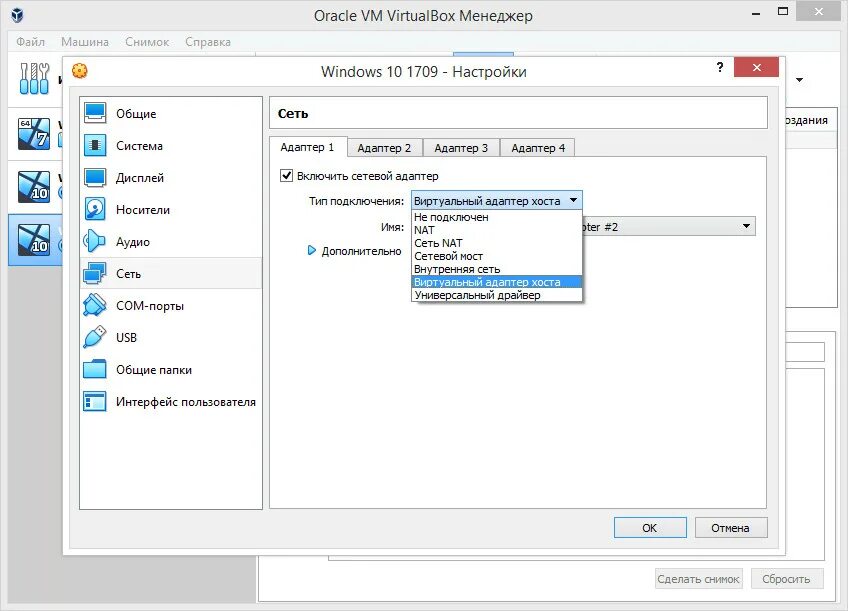The height and width of the screenshot is (611, 848).
Task: Click the tools icon in VirtualBox Manager
Action: click(x=34, y=79)
